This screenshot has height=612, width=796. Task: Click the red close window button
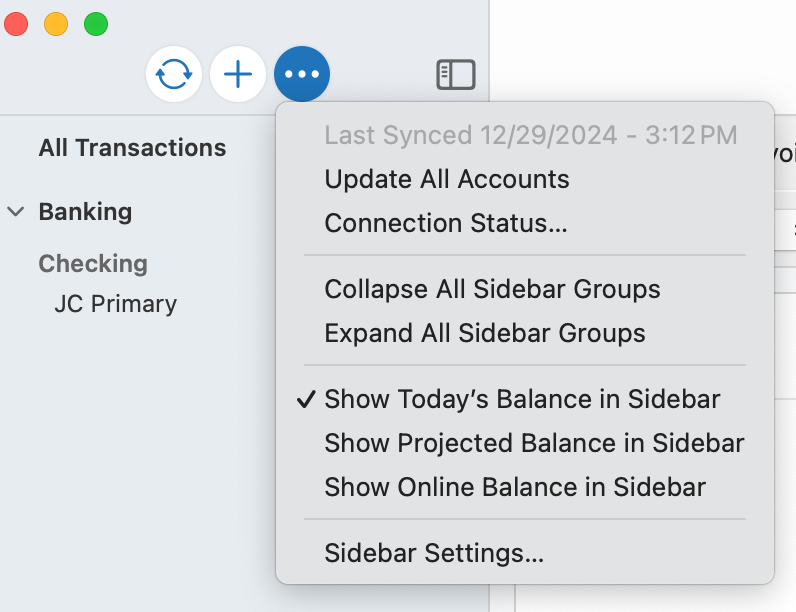17,24
